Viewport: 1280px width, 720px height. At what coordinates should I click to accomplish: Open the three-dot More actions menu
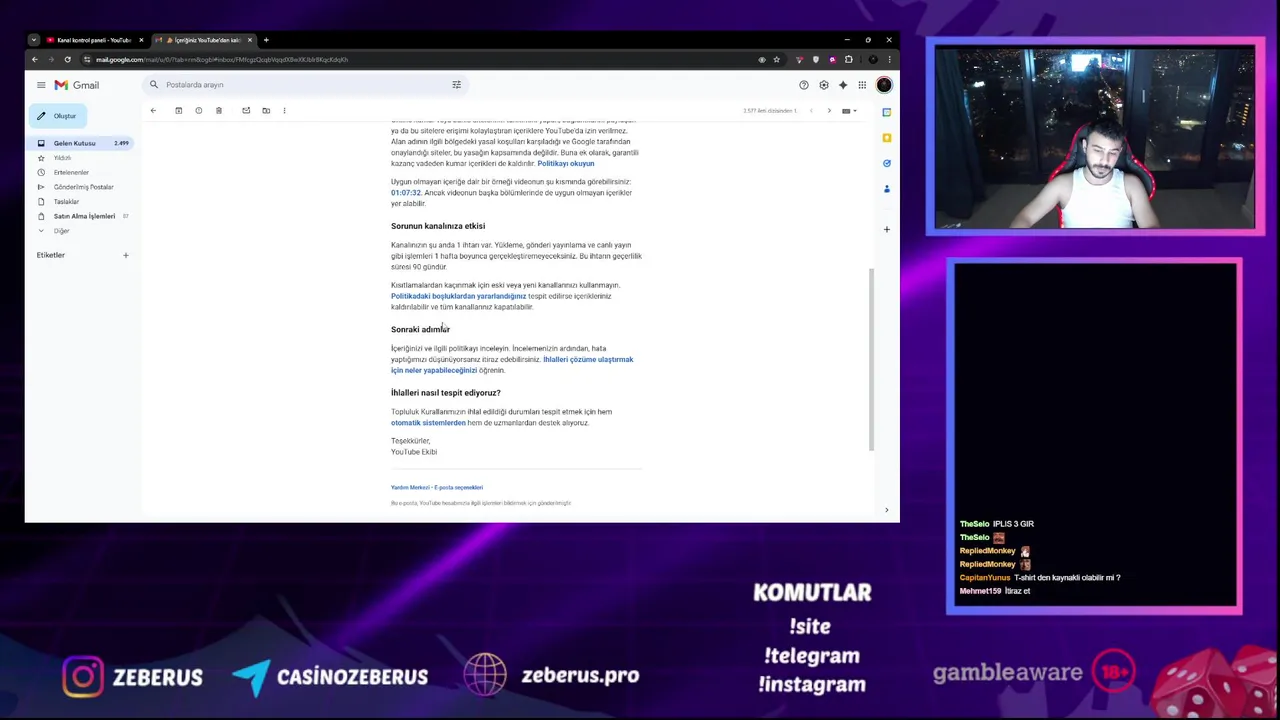(284, 110)
